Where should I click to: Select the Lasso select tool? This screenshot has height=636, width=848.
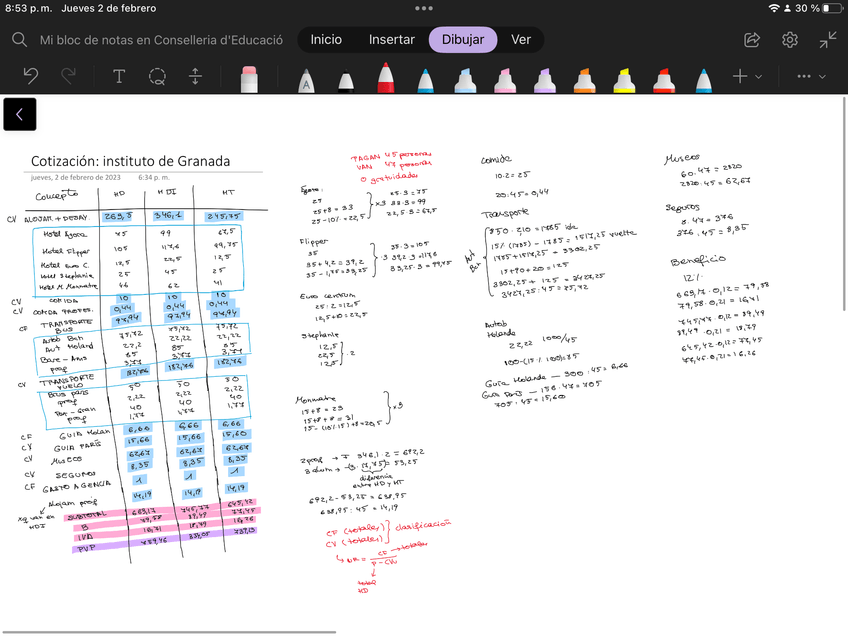[157, 76]
